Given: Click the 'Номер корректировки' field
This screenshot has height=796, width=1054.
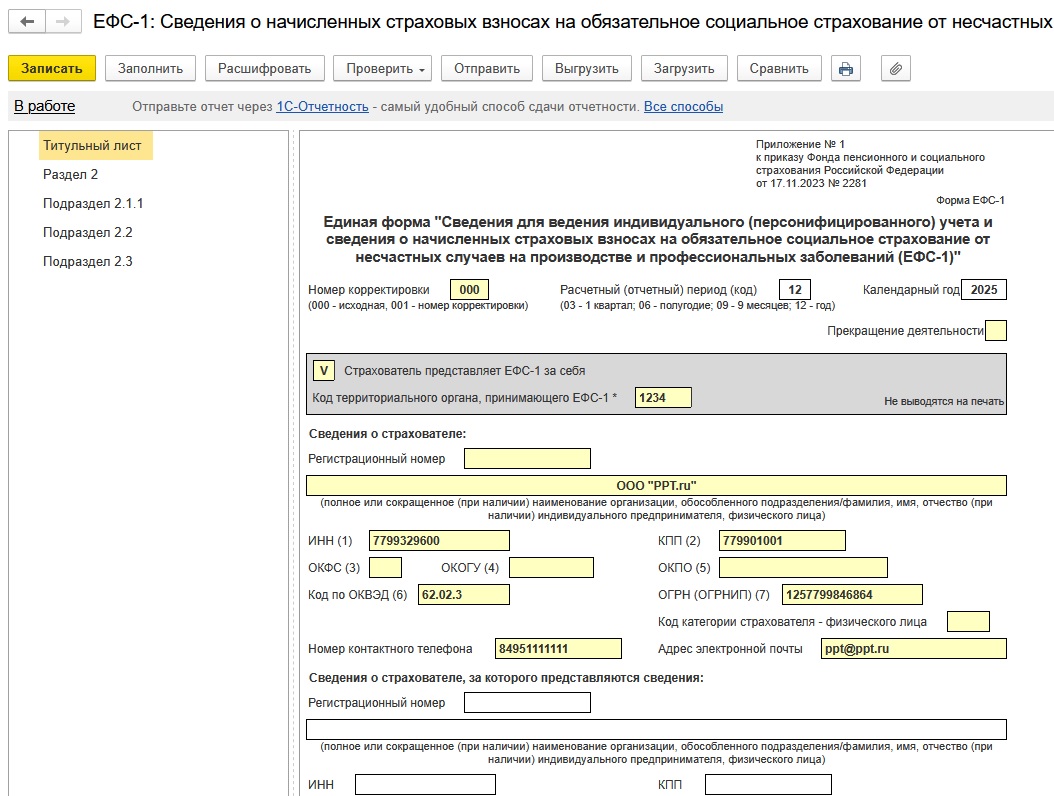Looking at the screenshot, I should (469, 290).
